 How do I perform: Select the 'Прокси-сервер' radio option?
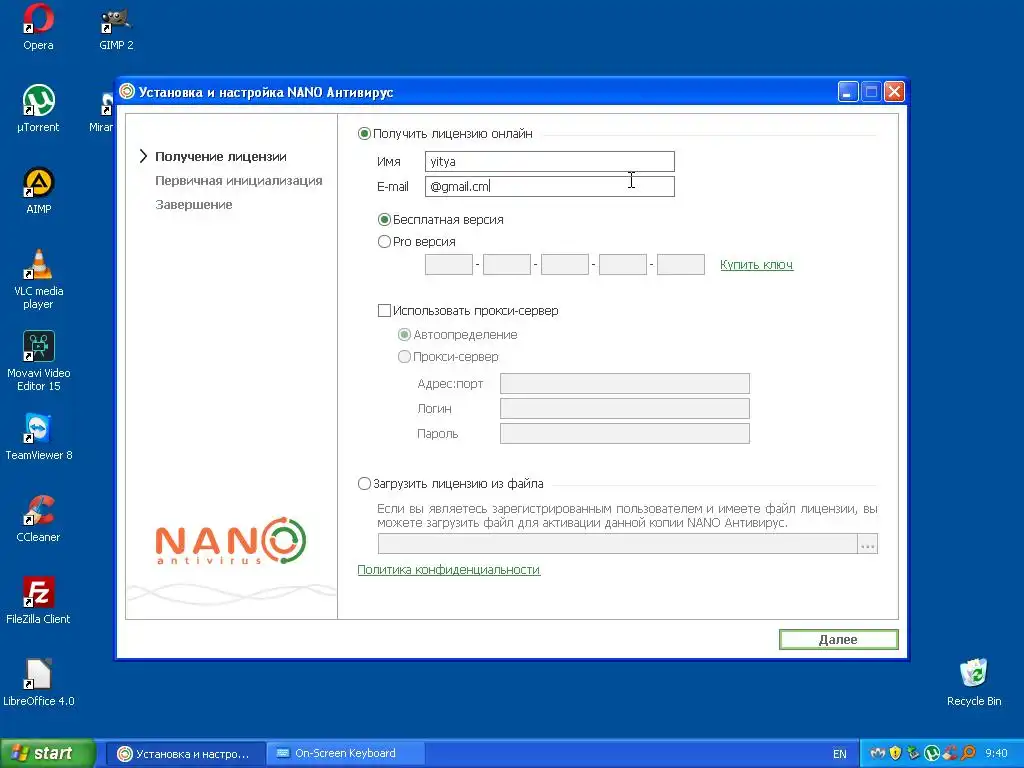pyautogui.click(x=404, y=357)
